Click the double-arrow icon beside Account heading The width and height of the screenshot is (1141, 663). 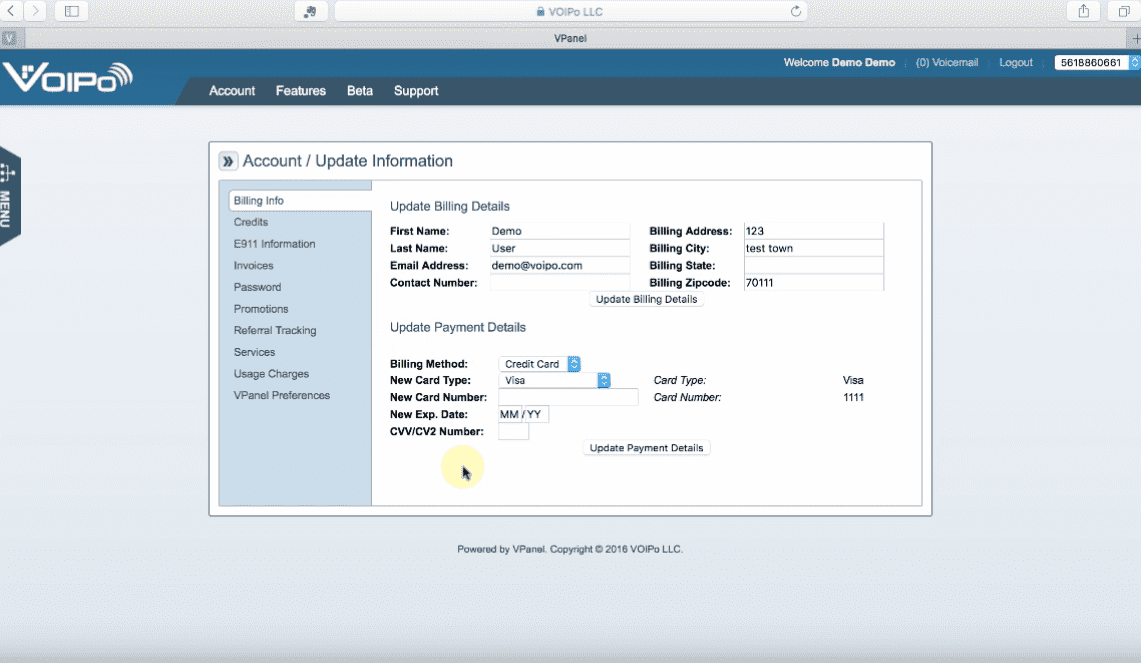(229, 162)
